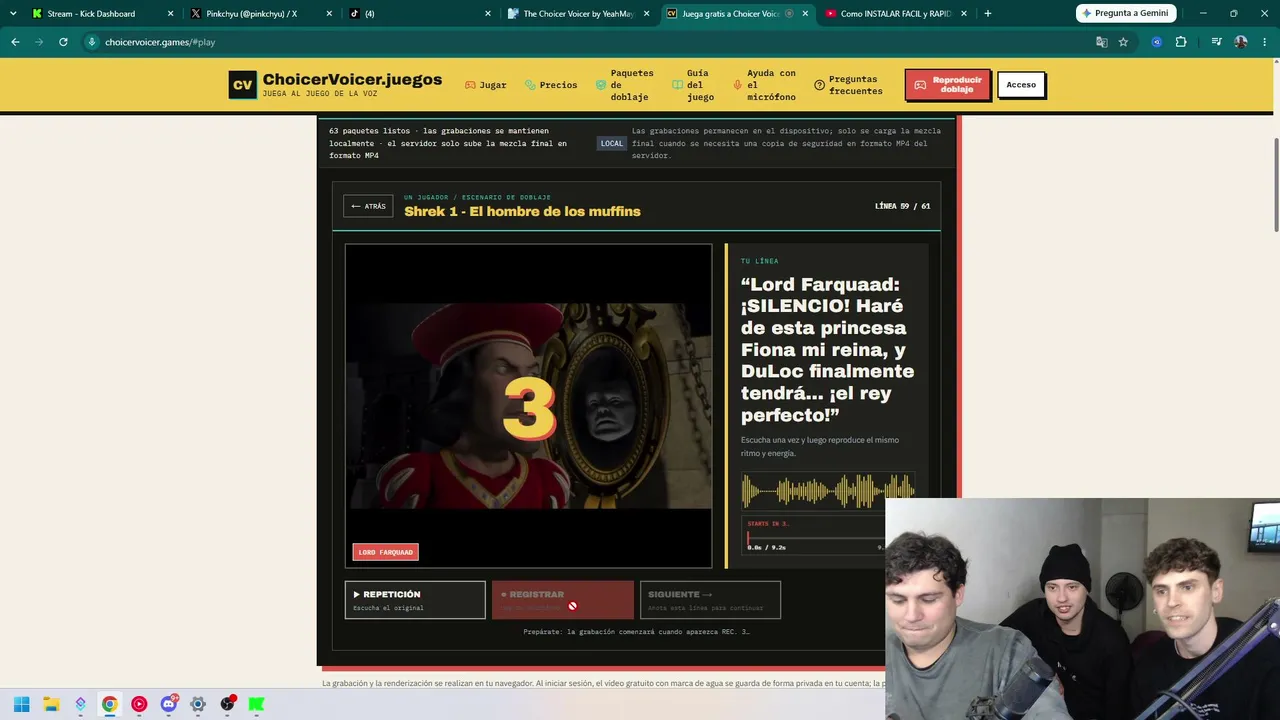Open the Windows Start menu

pyautogui.click(x=21, y=704)
